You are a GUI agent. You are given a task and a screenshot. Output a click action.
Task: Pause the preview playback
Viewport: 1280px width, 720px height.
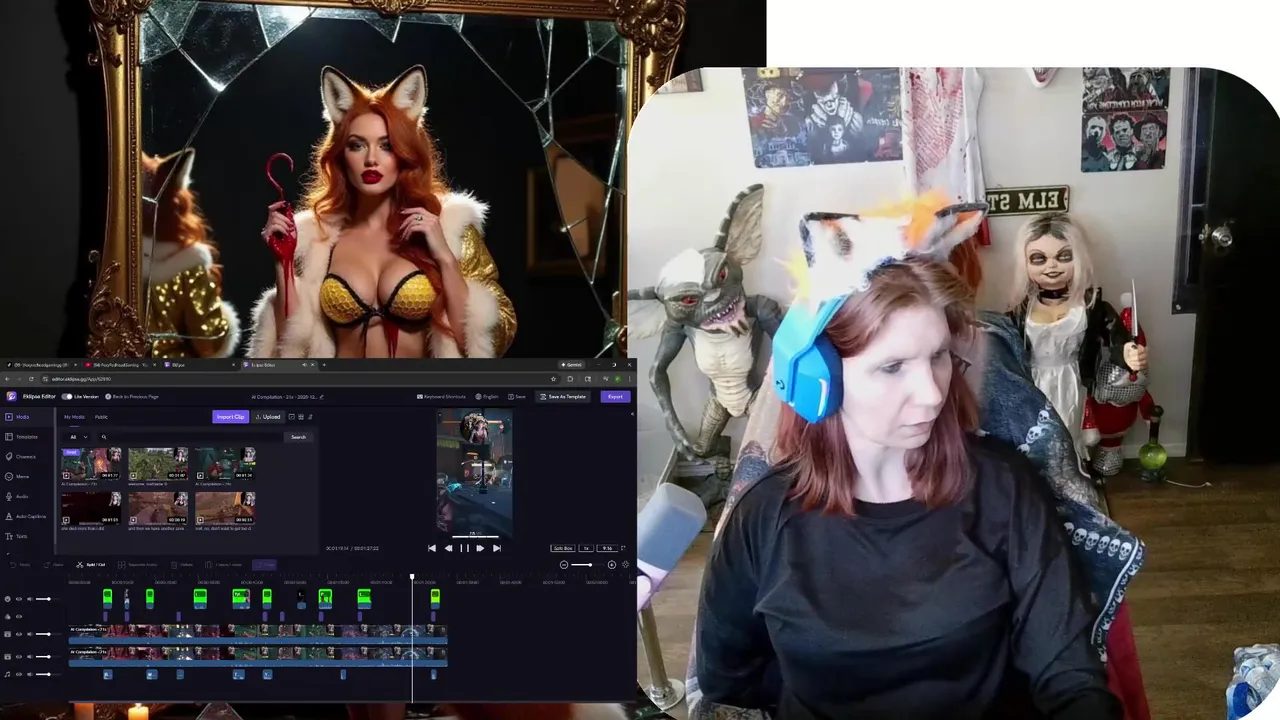(x=464, y=548)
